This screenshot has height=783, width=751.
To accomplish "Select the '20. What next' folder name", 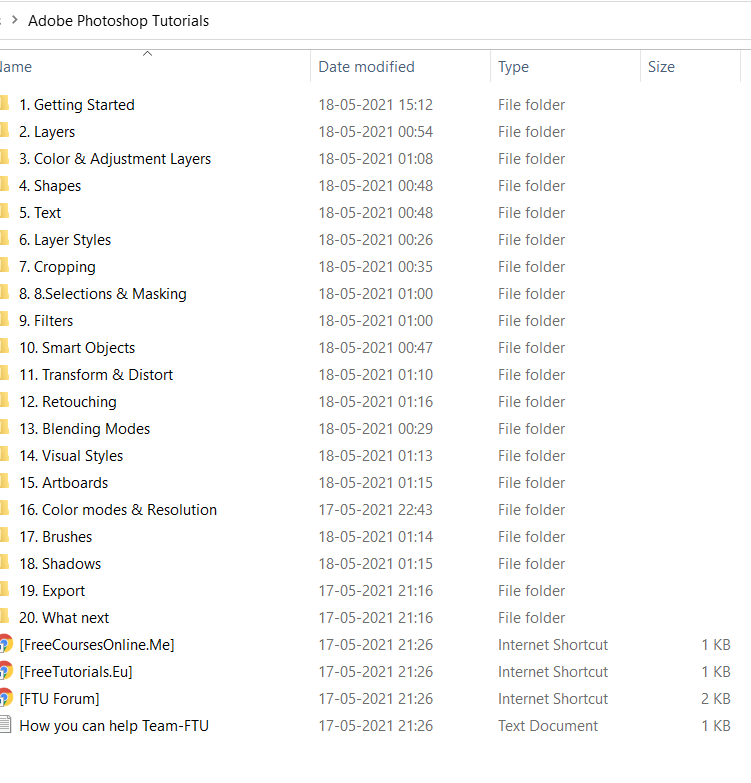I will (x=64, y=617).
